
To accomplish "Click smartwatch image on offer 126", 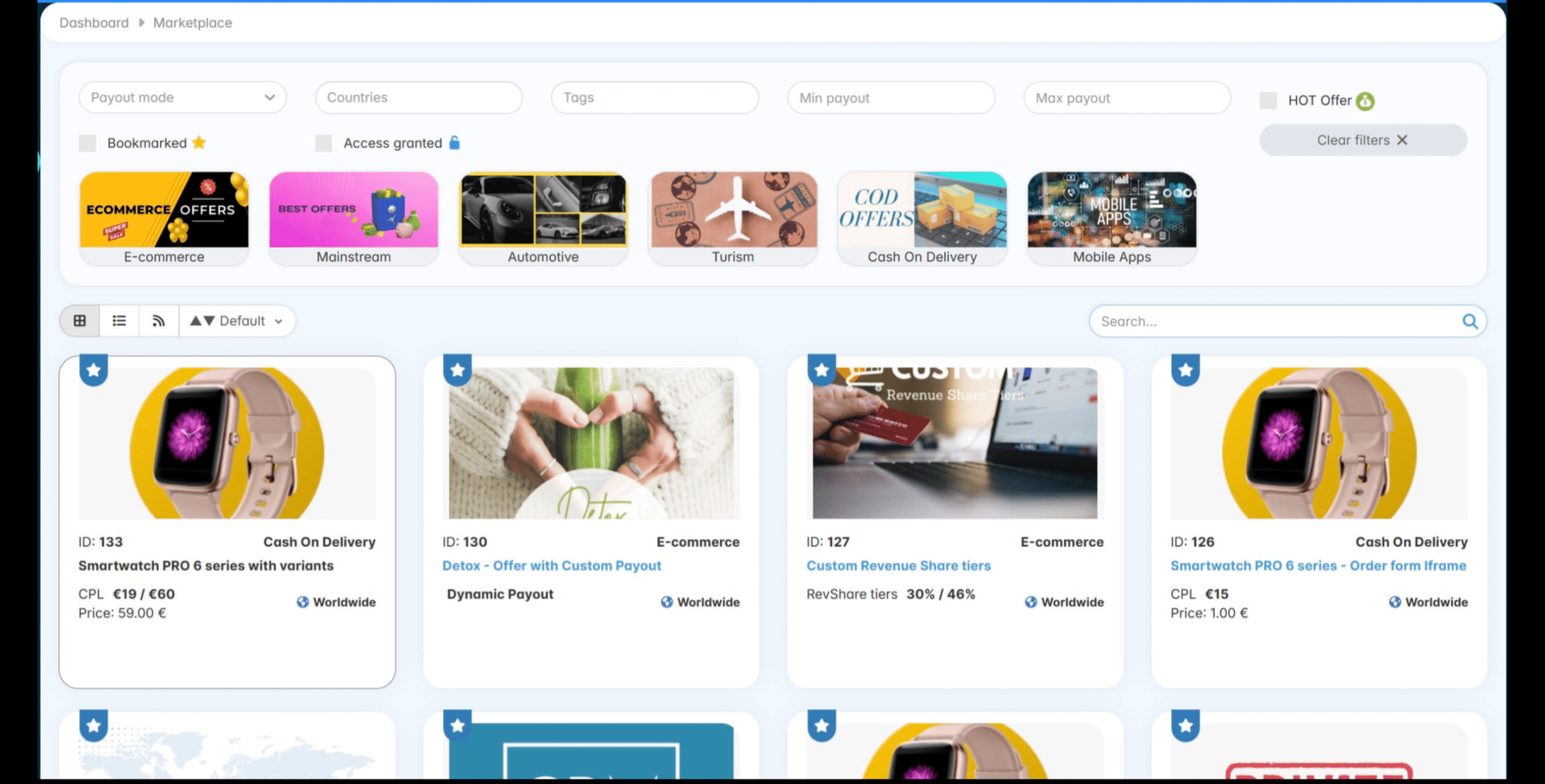I will pos(1320,443).
